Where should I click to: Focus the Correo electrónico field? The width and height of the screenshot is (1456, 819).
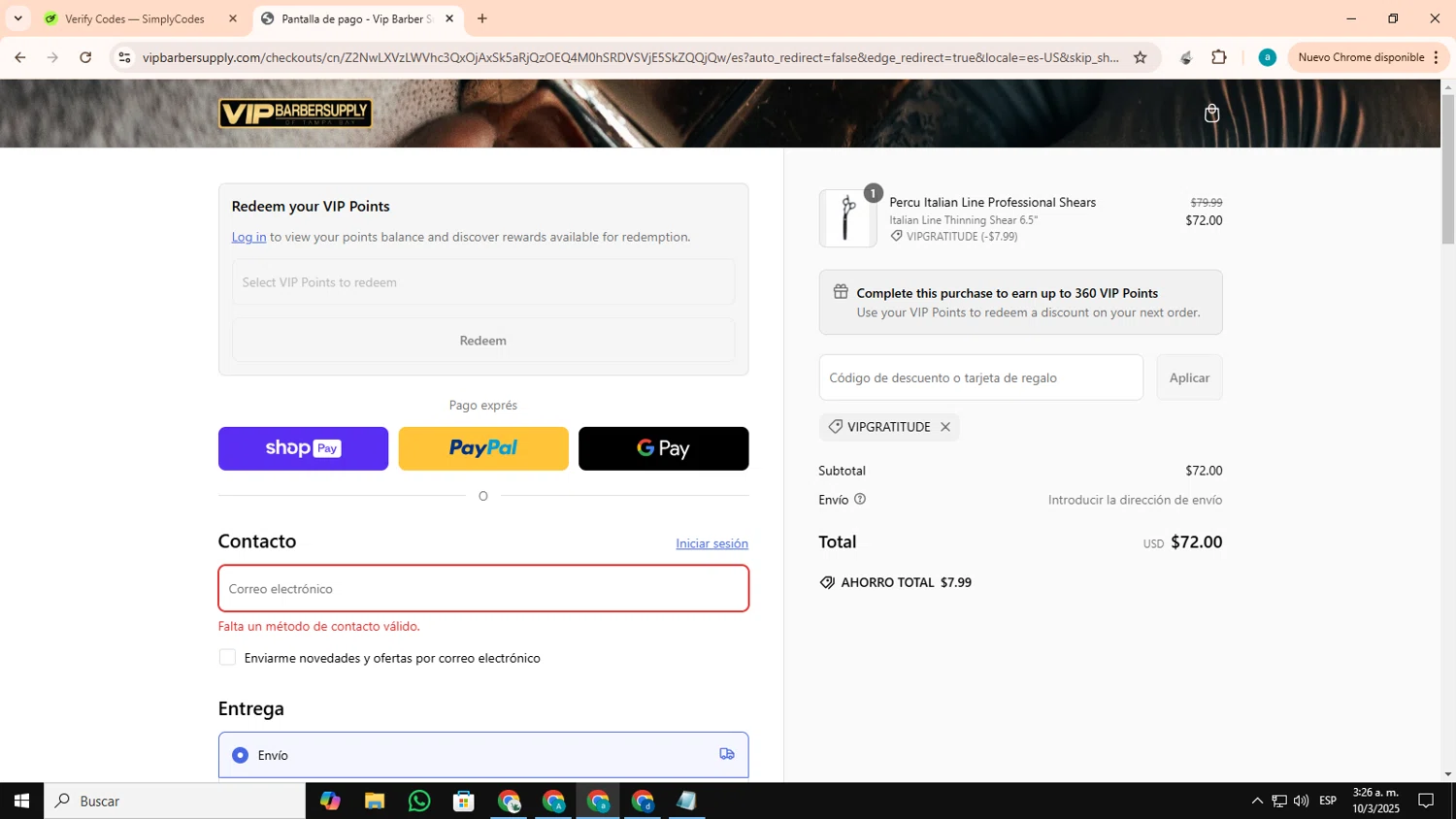pos(483,589)
